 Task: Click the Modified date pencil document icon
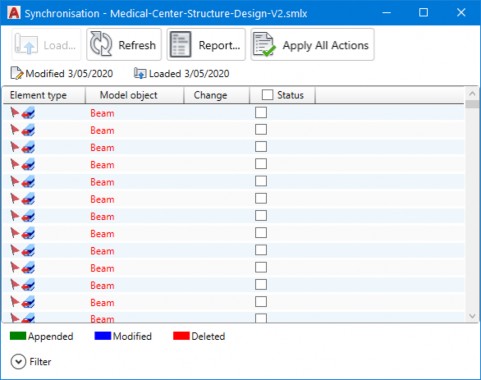17,73
